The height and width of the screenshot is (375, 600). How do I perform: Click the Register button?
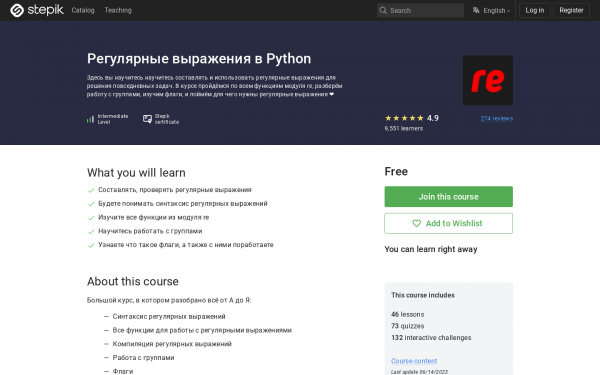click(571, 10)
